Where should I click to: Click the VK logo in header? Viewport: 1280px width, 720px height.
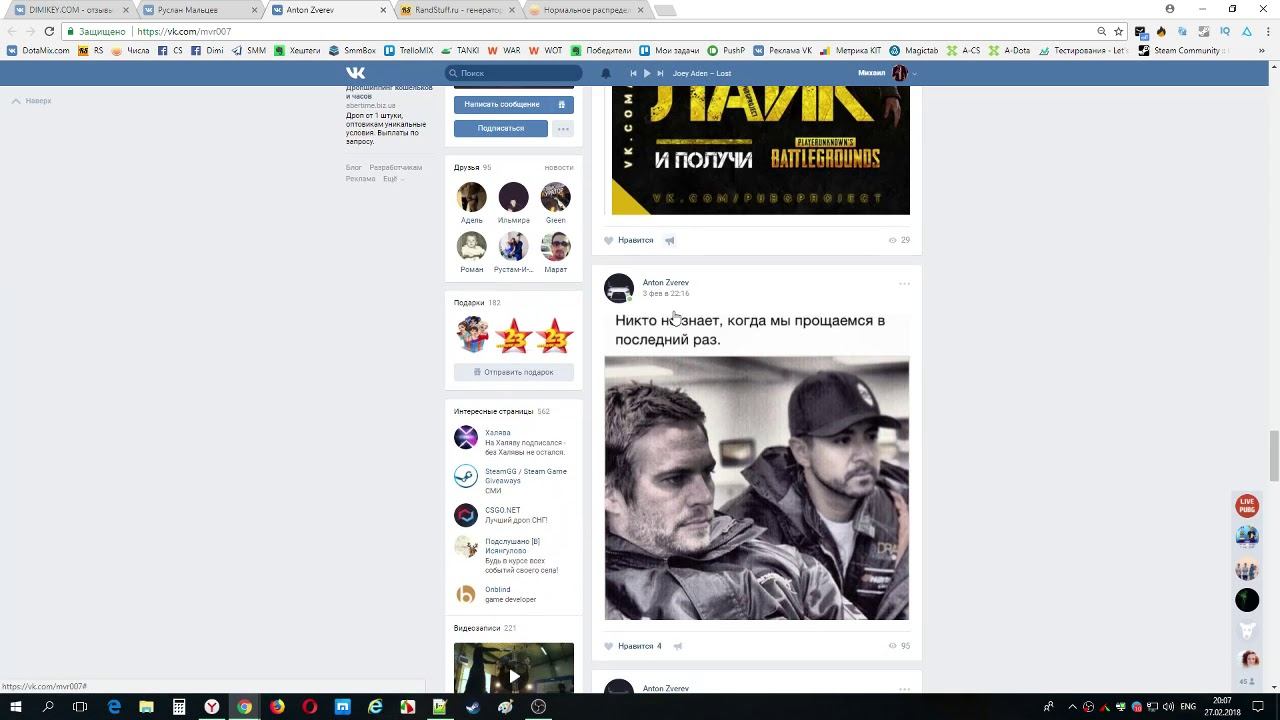coord(355,73)
